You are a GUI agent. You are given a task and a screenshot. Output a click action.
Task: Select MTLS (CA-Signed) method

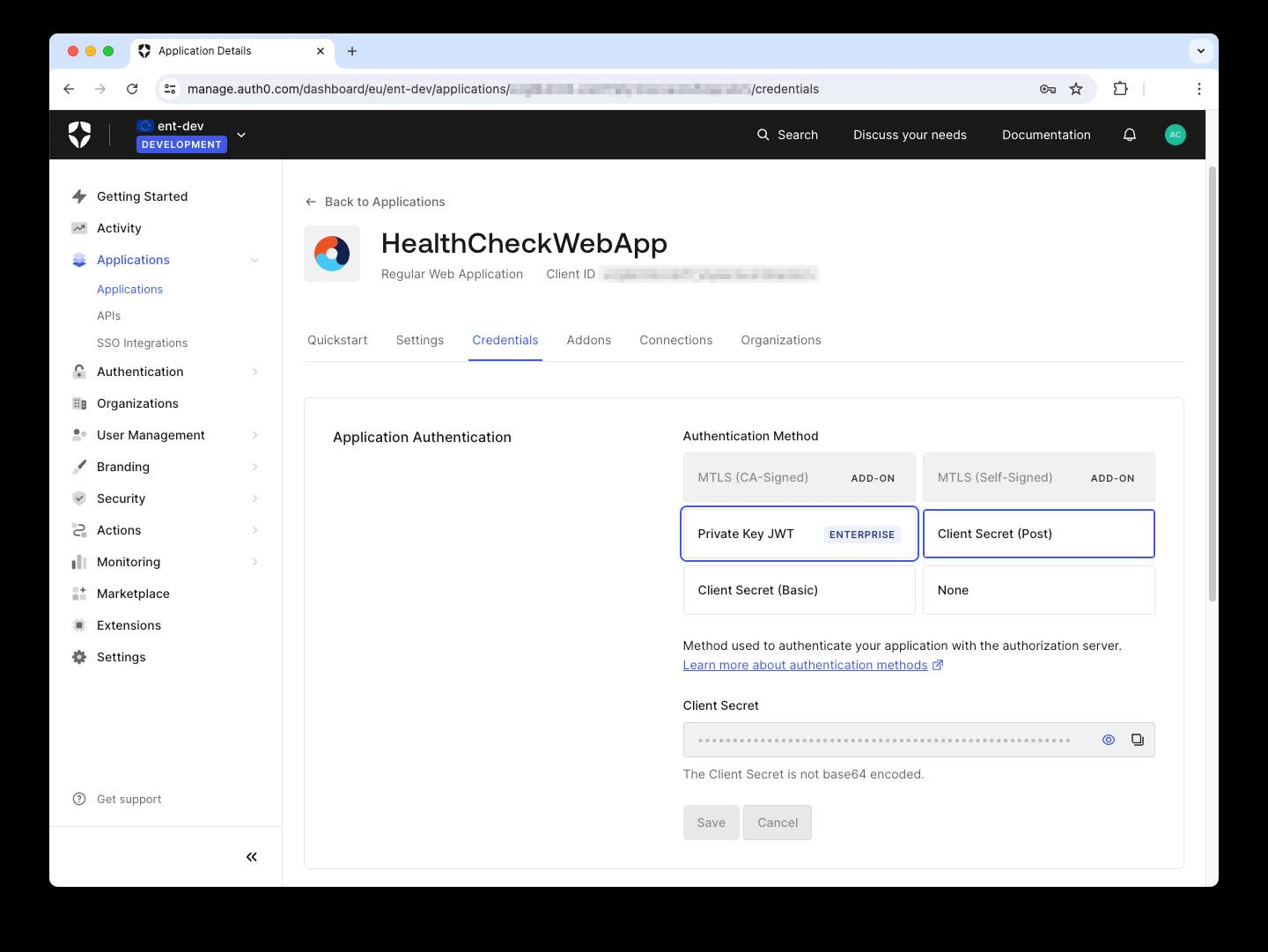click(800, 477)
